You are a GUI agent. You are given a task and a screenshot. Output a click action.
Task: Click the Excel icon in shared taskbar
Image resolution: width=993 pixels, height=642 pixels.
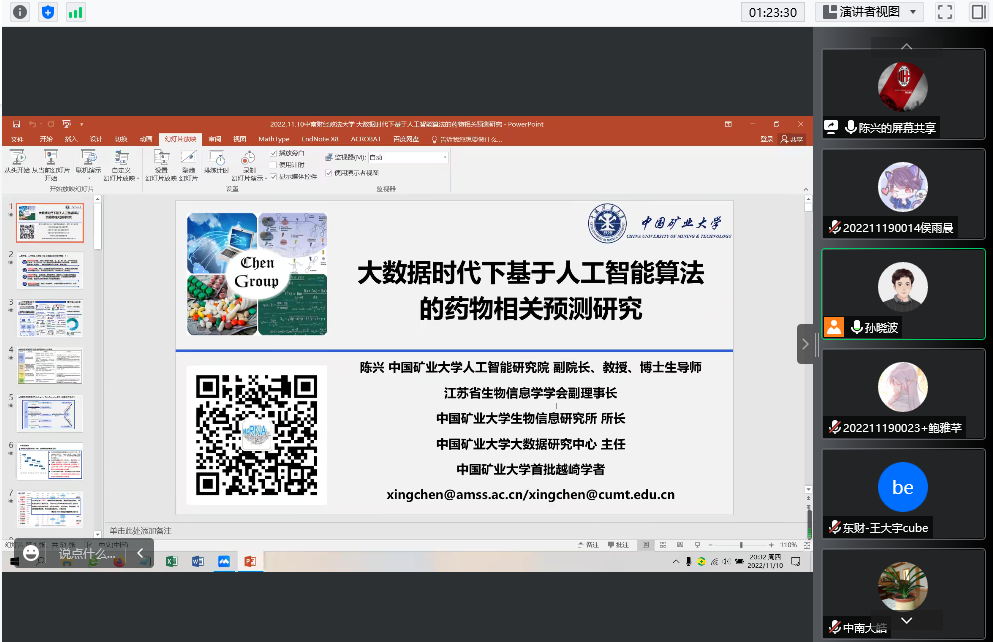(170, 562)
